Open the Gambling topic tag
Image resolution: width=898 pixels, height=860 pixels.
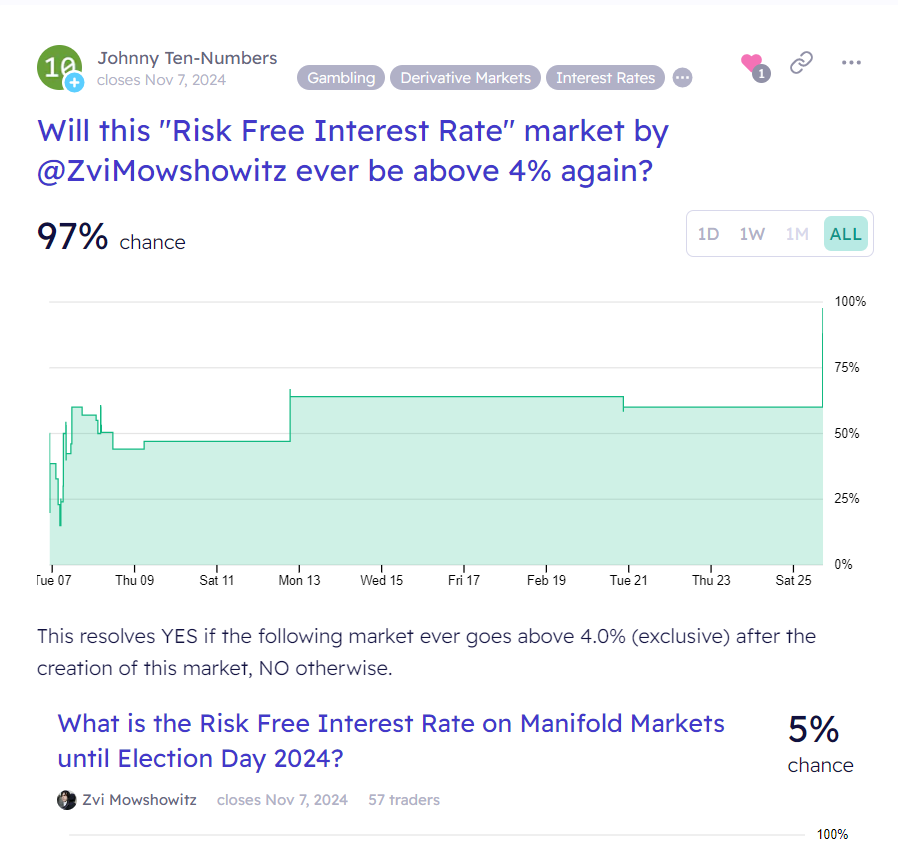pyautogui.click(x=341, y=78)
